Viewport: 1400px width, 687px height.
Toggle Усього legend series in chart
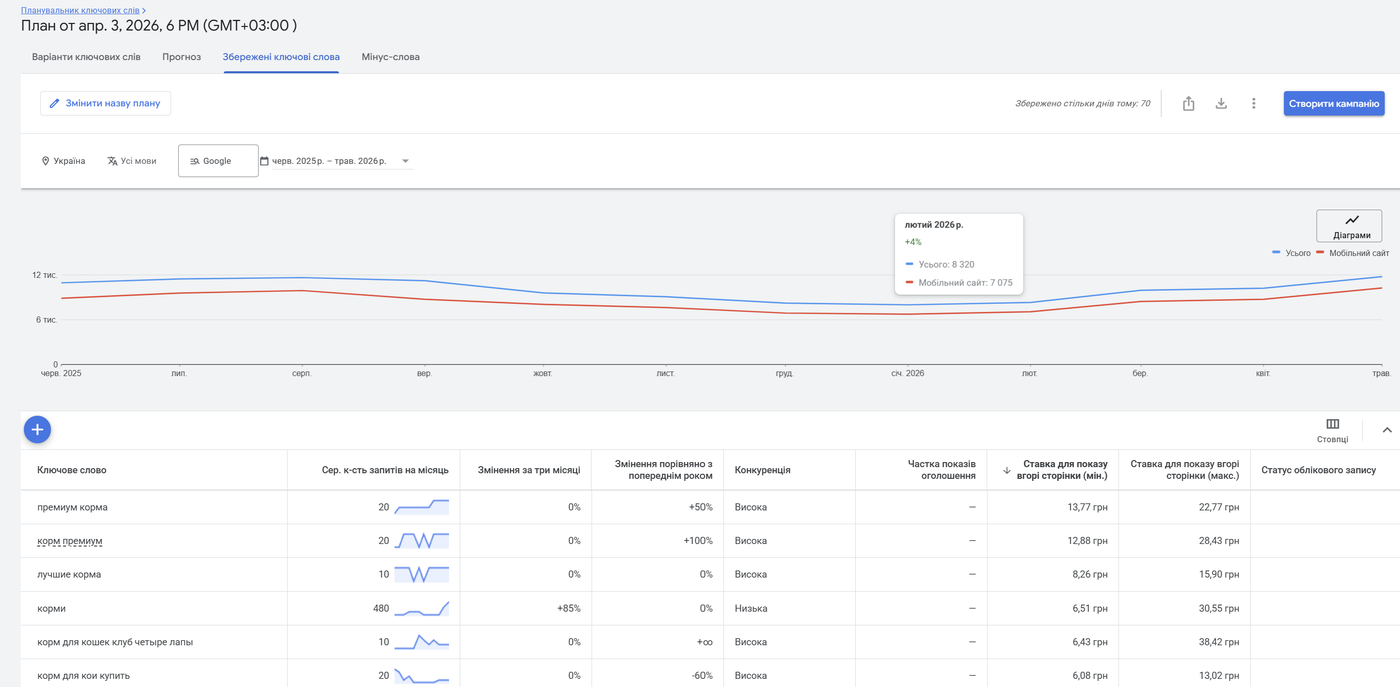[x=1291, y=253]
